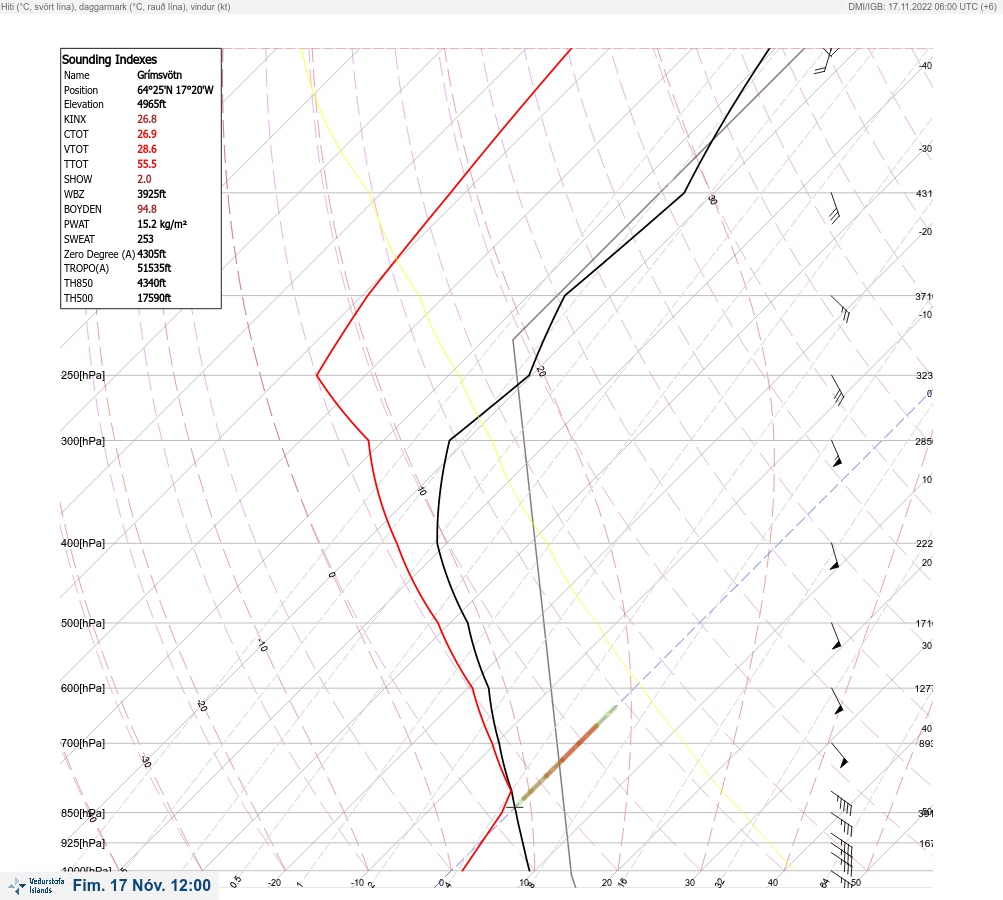1003x900 pixels.
Task: Click the wind barb at 400 hPa
Action: pos(834,557)
